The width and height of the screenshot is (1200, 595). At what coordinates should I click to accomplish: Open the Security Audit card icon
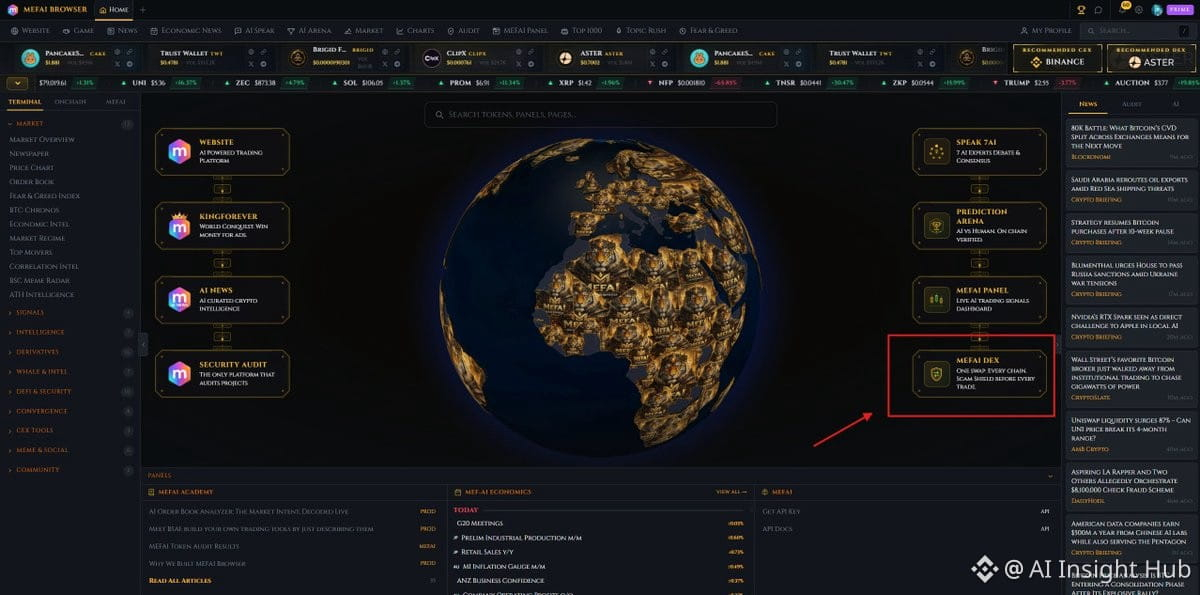point(179,373)
